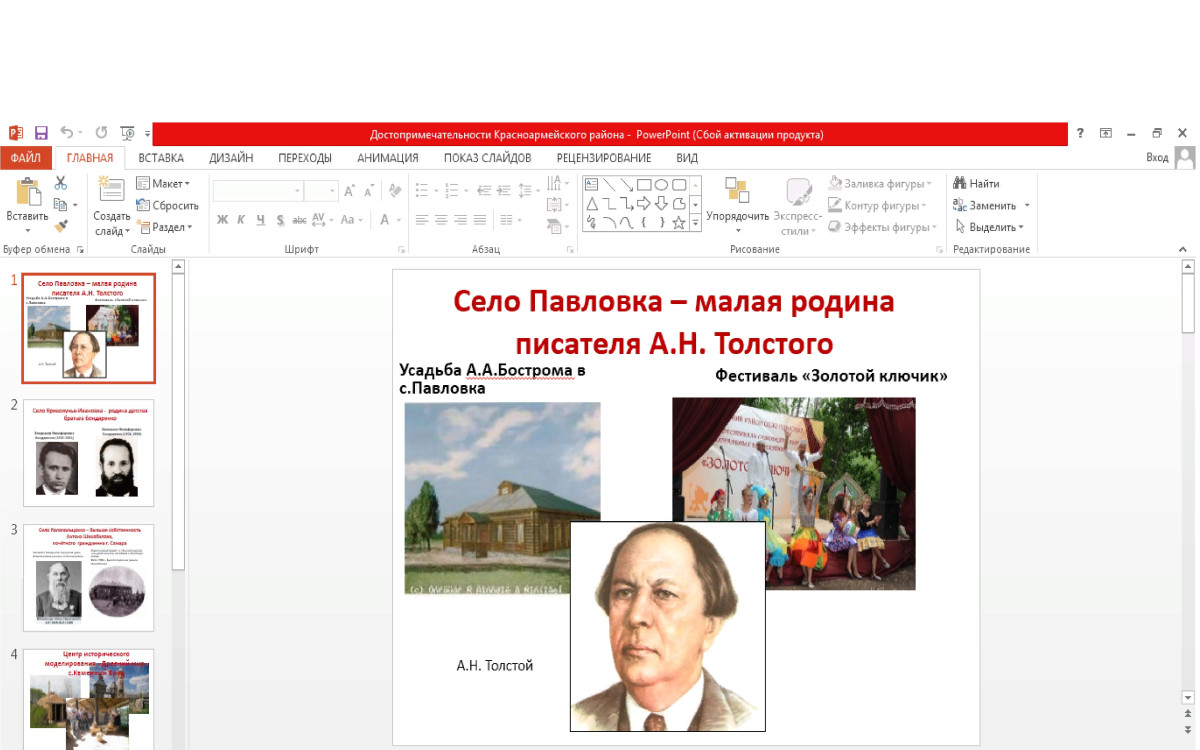The height and width of the screenshot is (750, 1200).
Task: Select slide 3 thumbnail in the panel
Action: click(89, 577)
